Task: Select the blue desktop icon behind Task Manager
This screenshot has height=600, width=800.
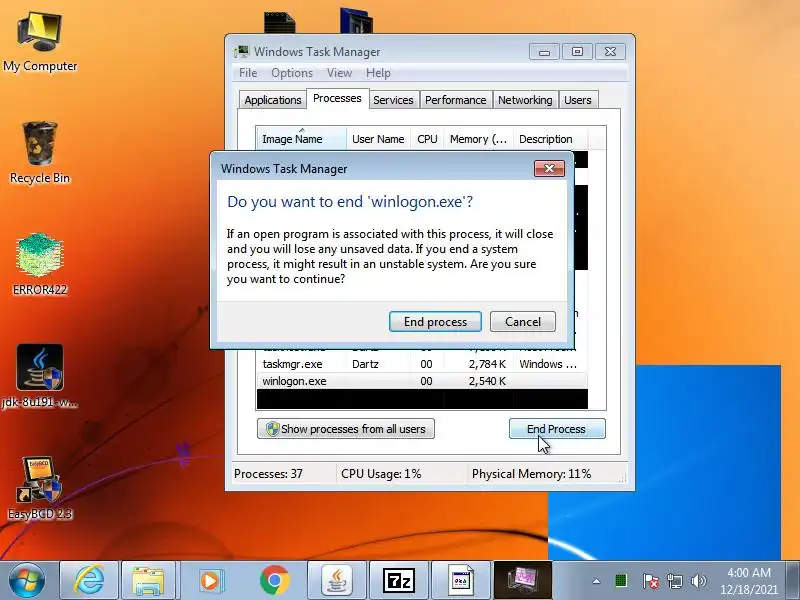Action: 357,21
